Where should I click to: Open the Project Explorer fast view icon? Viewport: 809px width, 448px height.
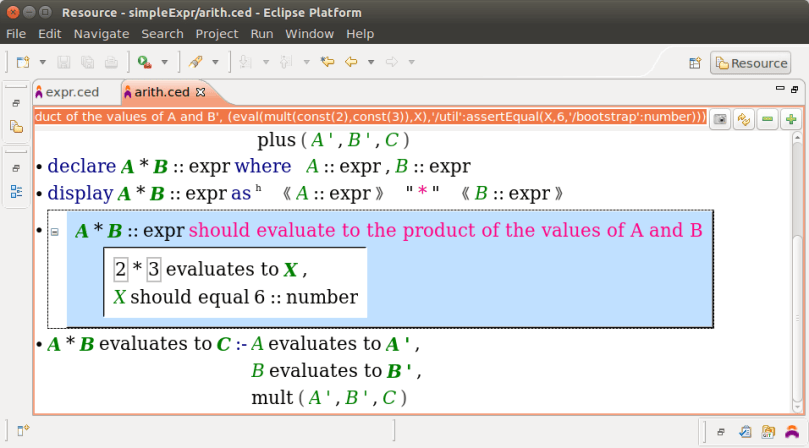click(16, 127)
